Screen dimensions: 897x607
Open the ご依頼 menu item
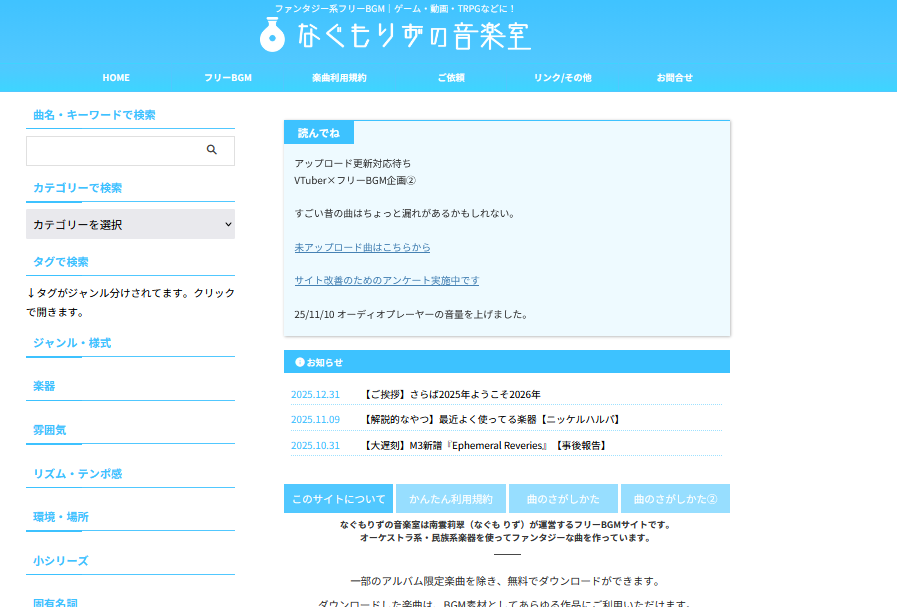451,78
